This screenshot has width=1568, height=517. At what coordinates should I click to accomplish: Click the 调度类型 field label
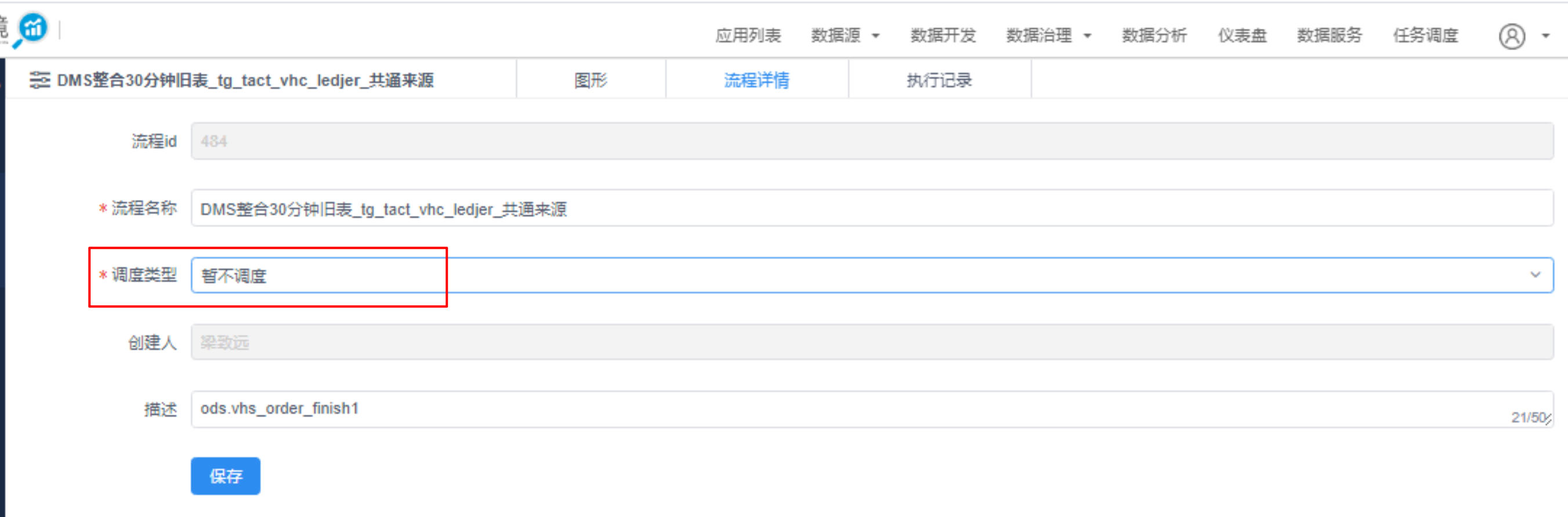pyautogui.click(x=144, y=274)
